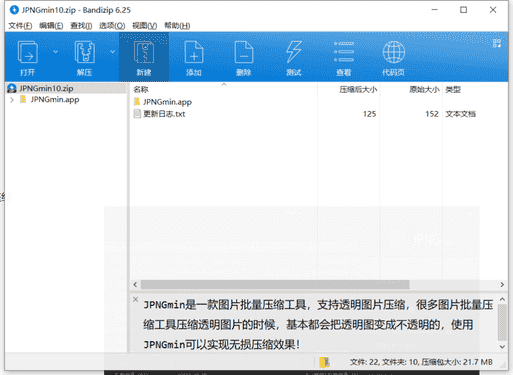Select JPNGmin10.zip root in tree

(46, 88)
